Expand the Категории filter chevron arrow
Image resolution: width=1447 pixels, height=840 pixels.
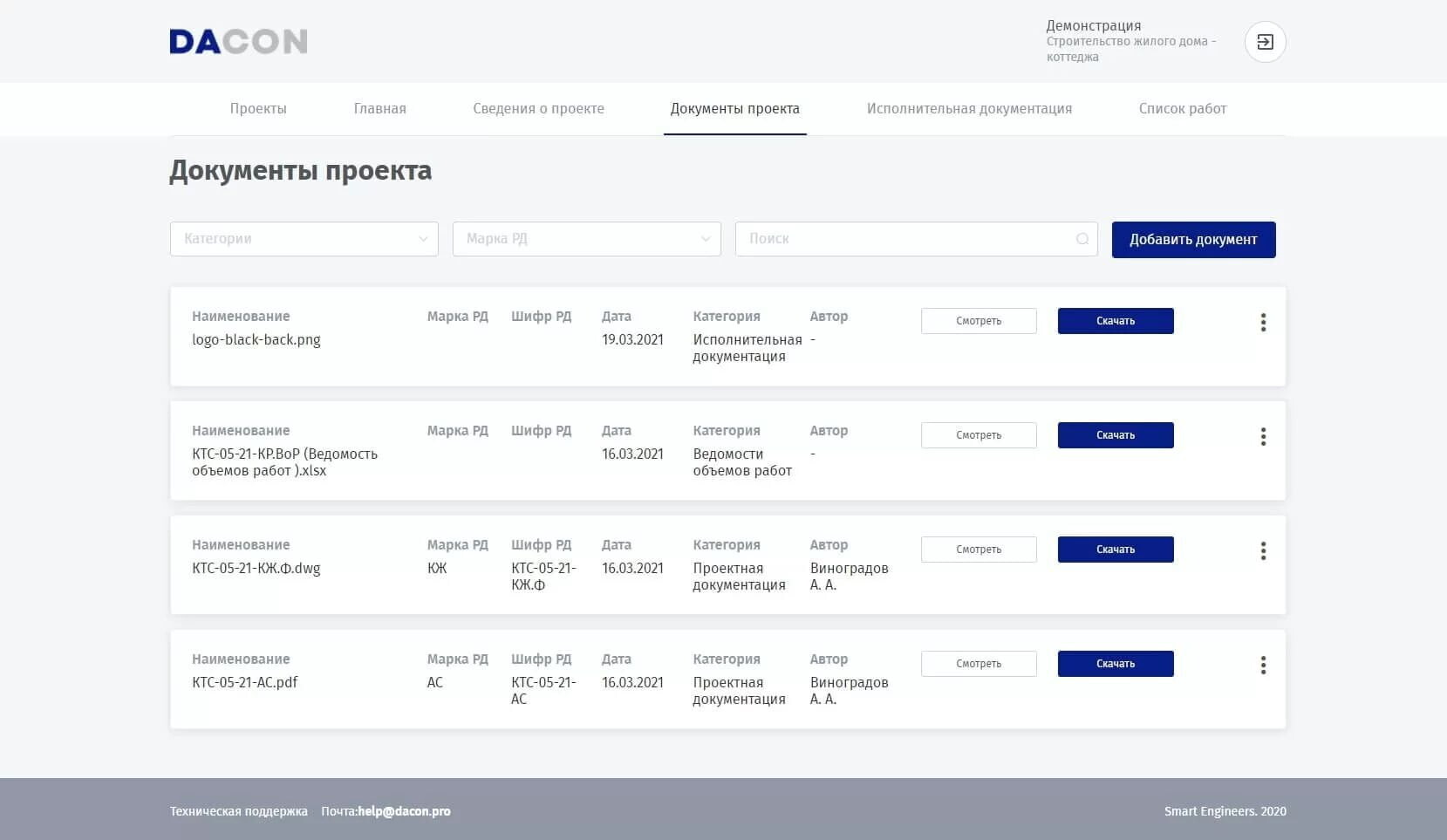coord(424,238)
